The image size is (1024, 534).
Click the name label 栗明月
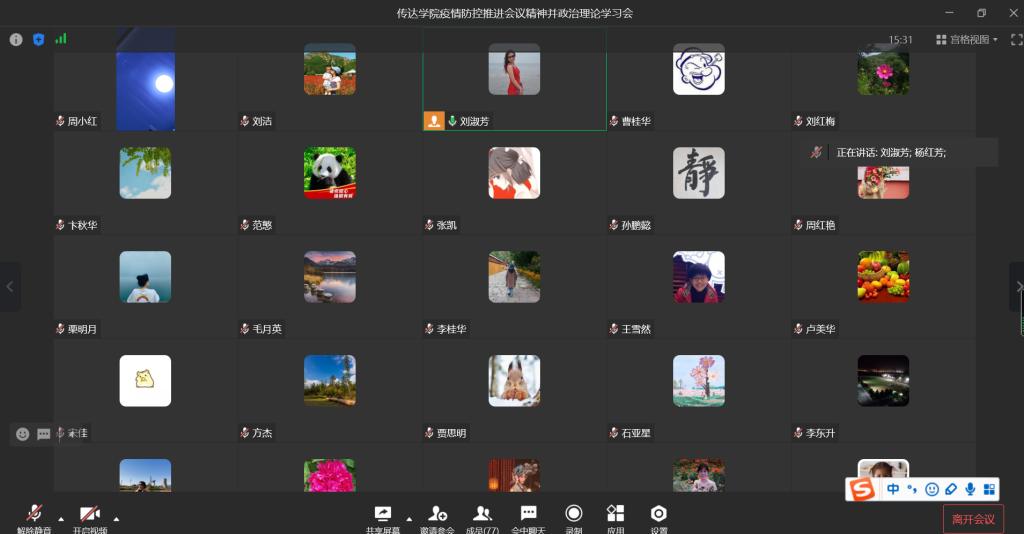coord(82,329)
